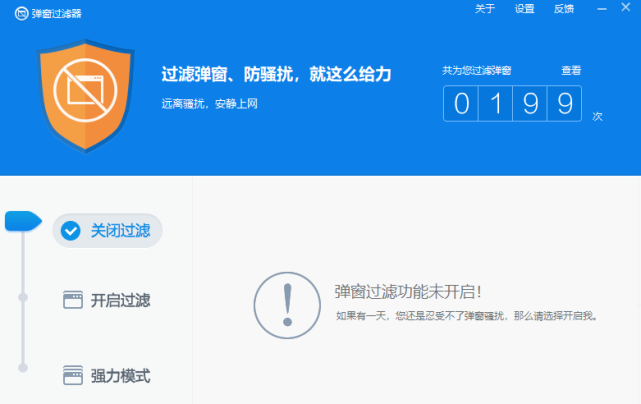
Task: Click the middle dot on mode slider
Action: (x=23, y=297)
